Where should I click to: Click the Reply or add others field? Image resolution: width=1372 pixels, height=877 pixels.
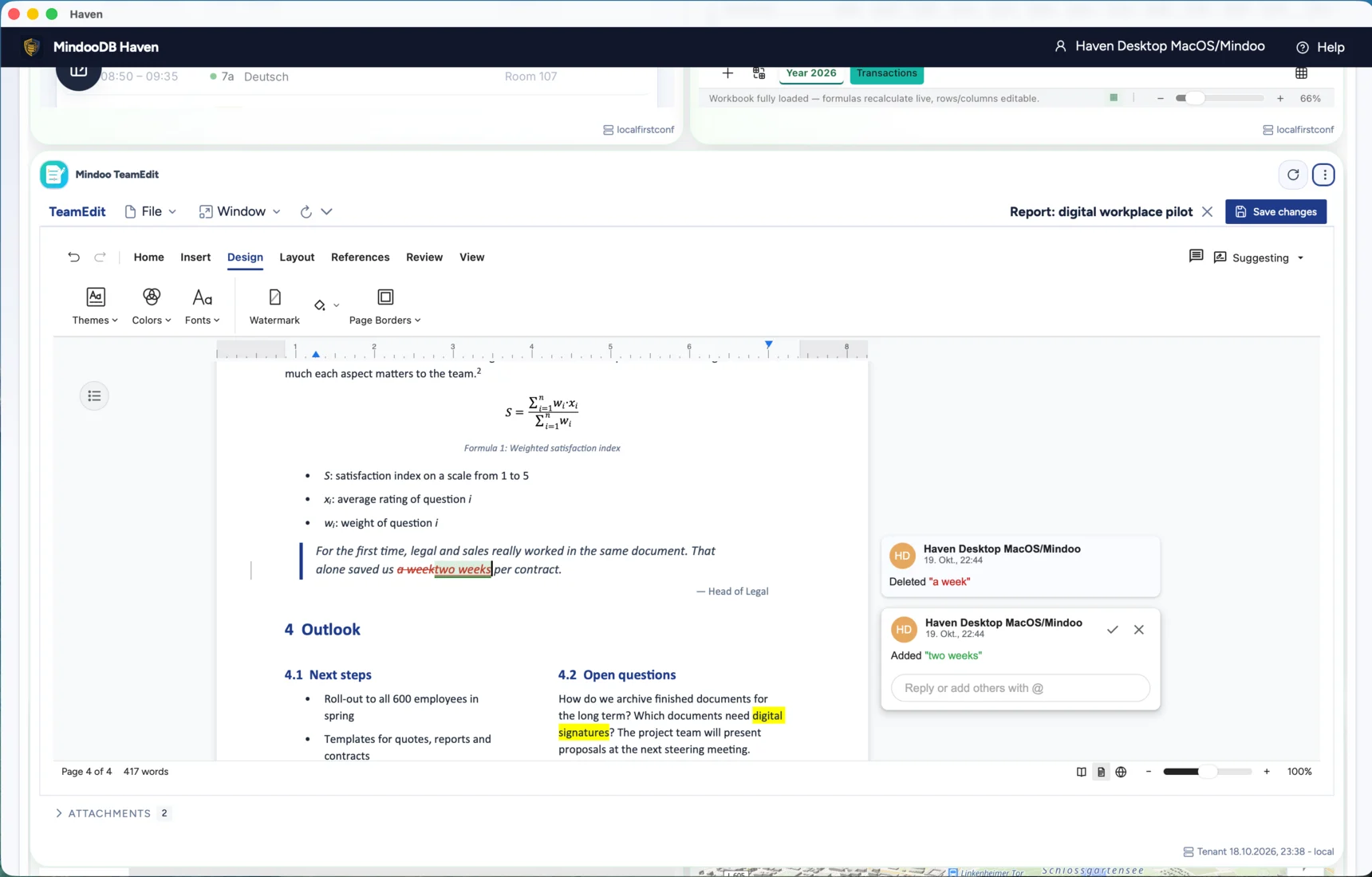(x=1020, y=688)
